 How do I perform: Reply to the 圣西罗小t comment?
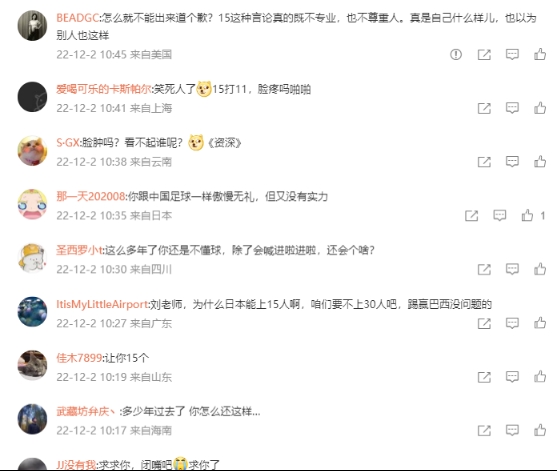pyautogui.click(x=512, y=269)
